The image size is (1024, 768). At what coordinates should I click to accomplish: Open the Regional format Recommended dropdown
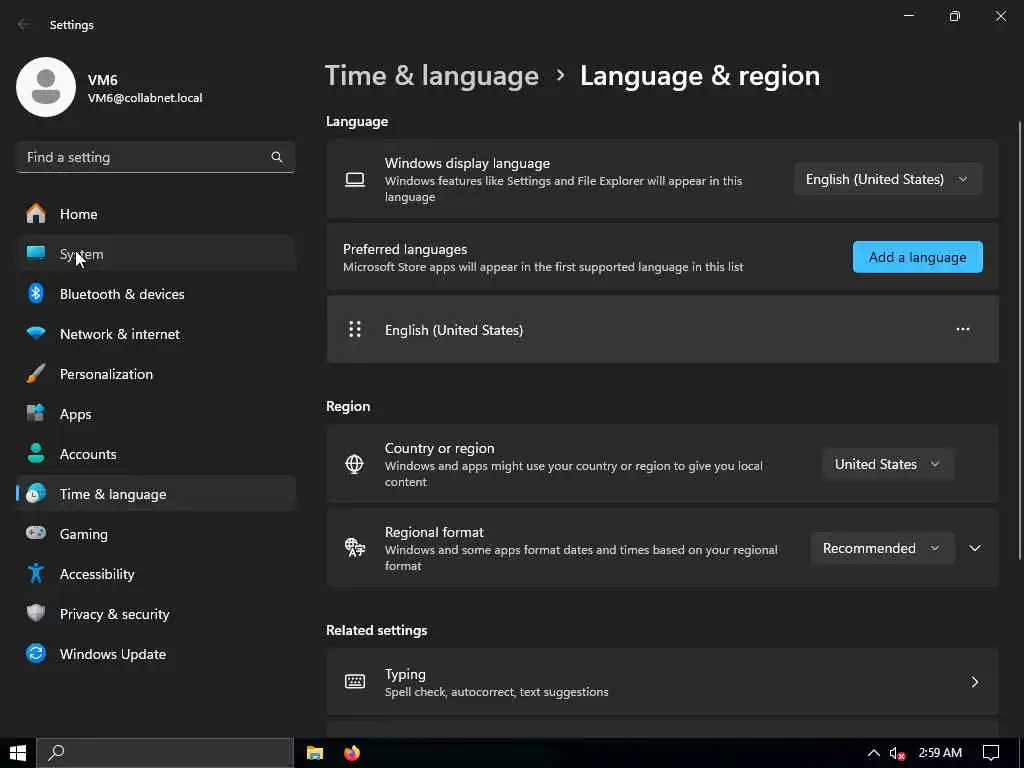882,548
